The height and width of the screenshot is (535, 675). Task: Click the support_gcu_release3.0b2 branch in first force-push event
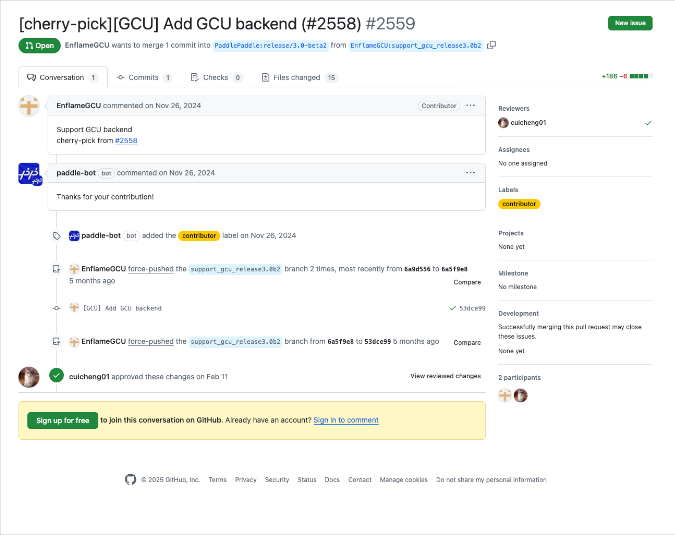pos(235,269)
